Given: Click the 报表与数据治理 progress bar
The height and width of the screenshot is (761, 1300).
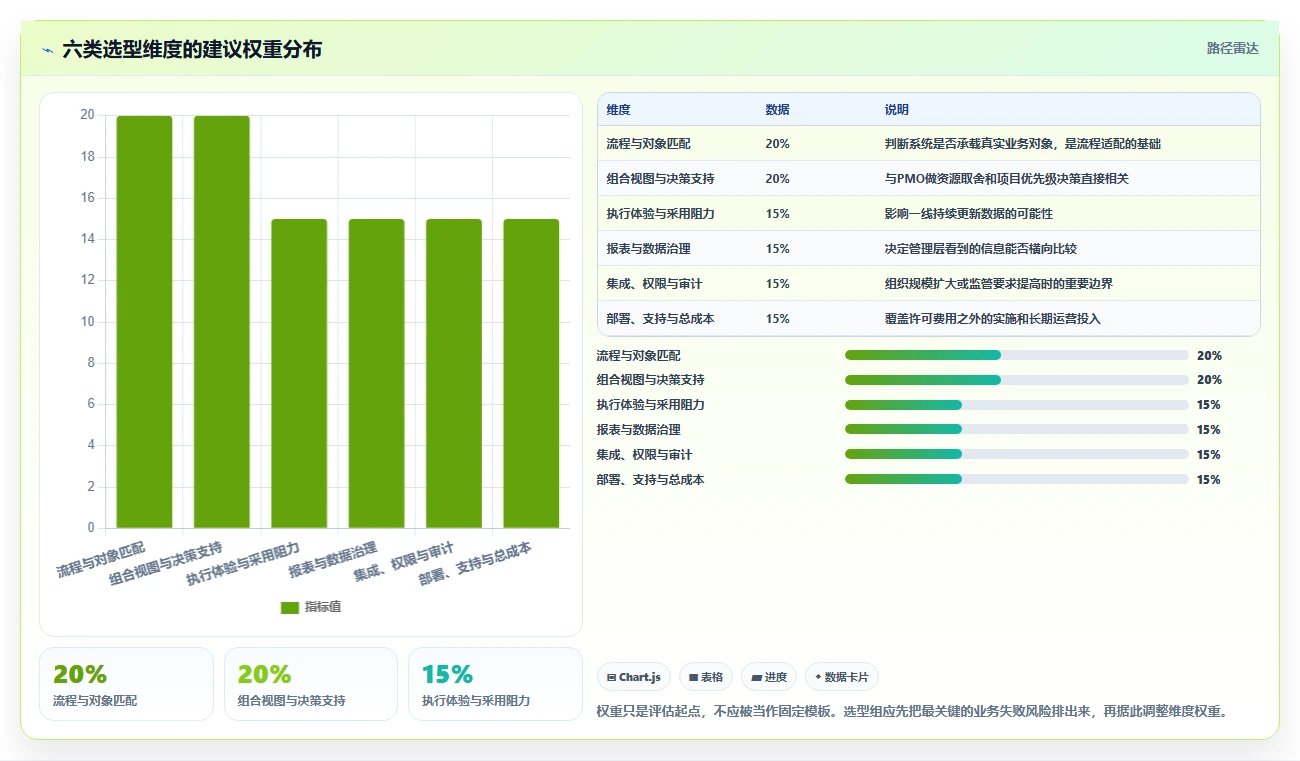Looking at the screenshot, I should click(1017, 430).
